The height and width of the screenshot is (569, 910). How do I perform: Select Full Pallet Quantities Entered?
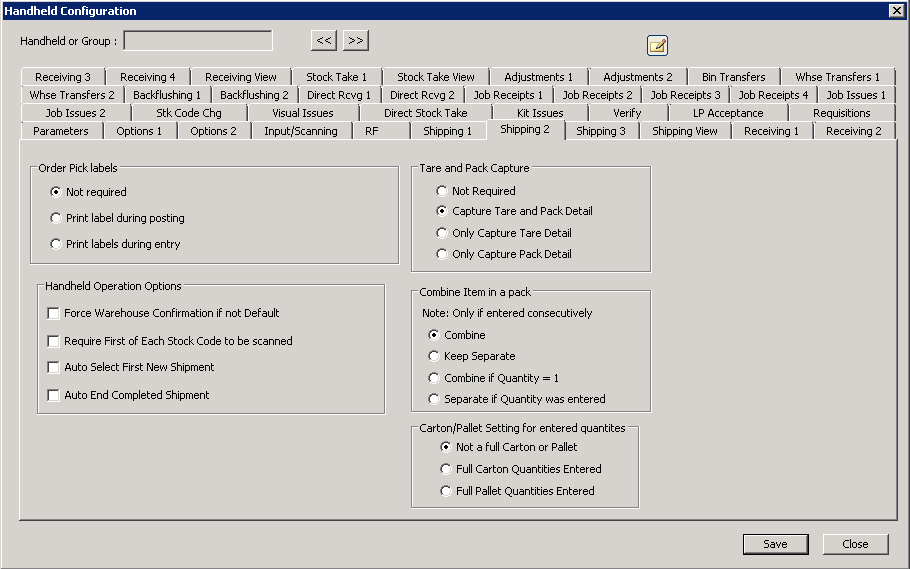[446, 491]
